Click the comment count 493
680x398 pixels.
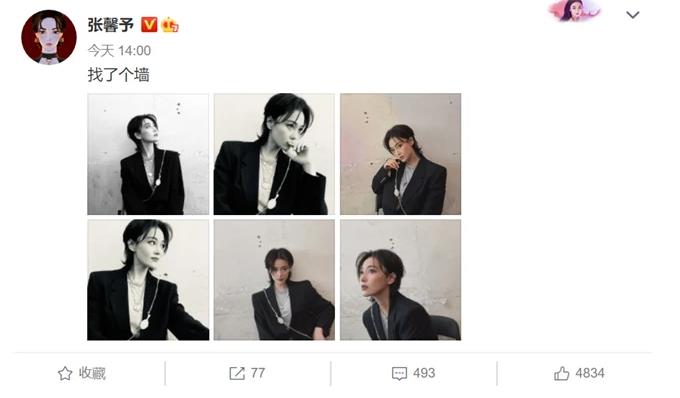[424, 373]
